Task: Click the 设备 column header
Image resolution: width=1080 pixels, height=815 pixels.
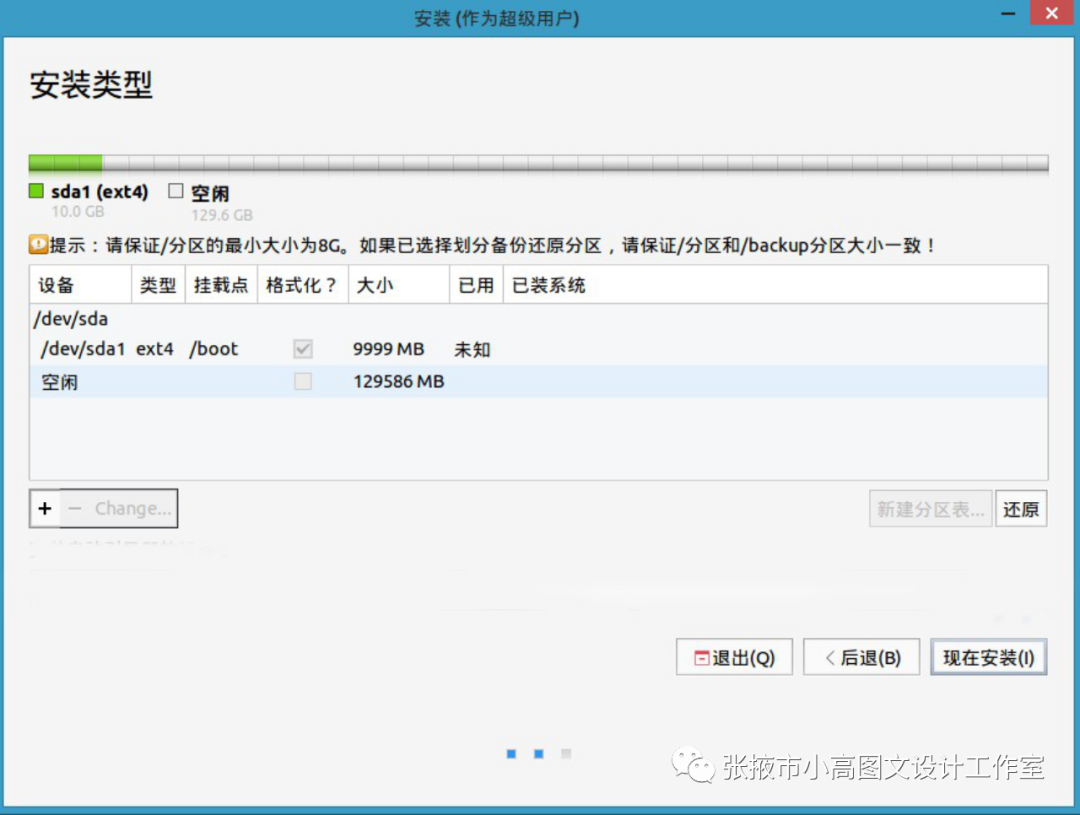Action: point(57,285)
